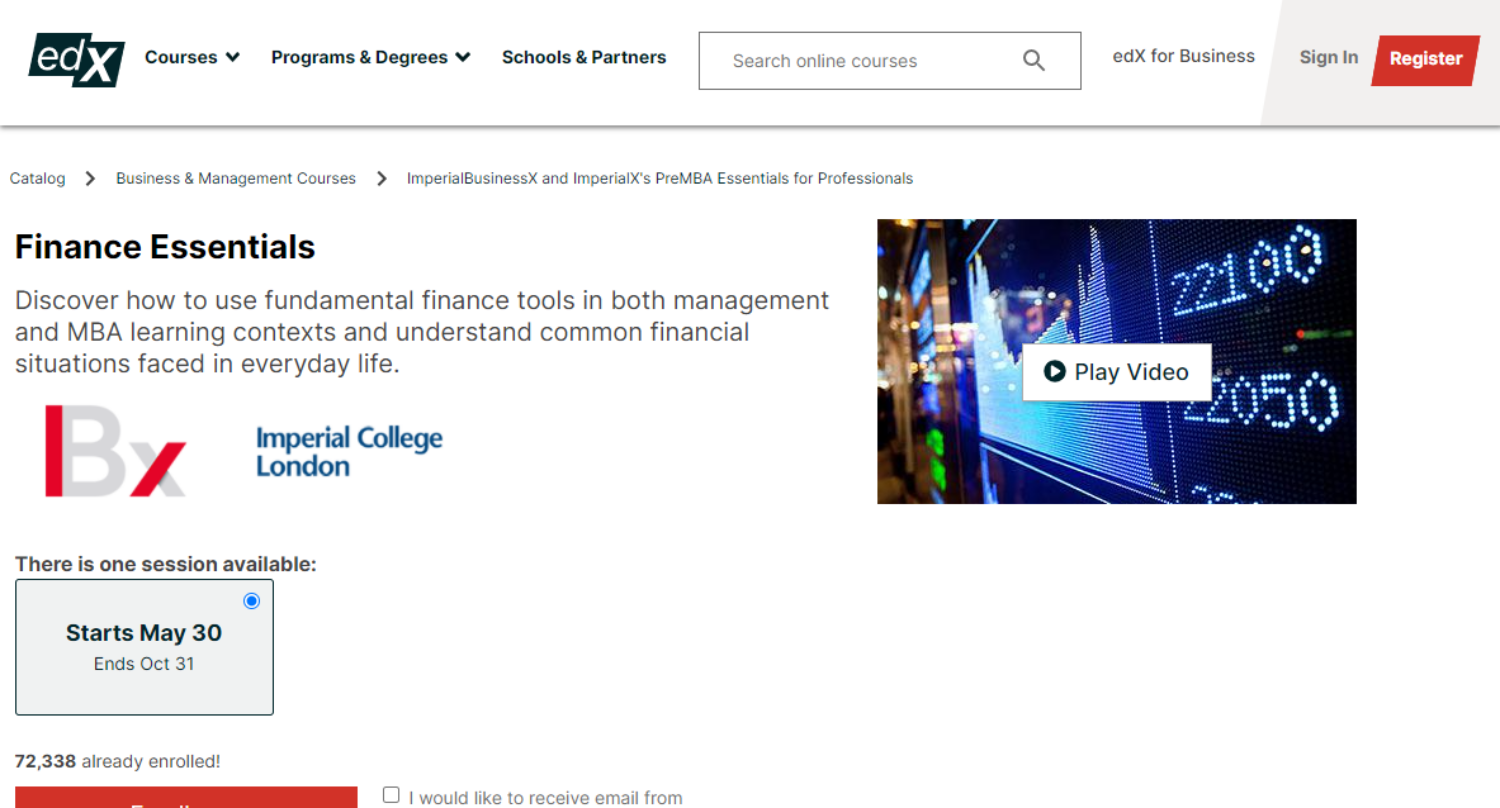Click the Sign In link
This screenshot has width=1500, height=808.
coord(1328,58)
